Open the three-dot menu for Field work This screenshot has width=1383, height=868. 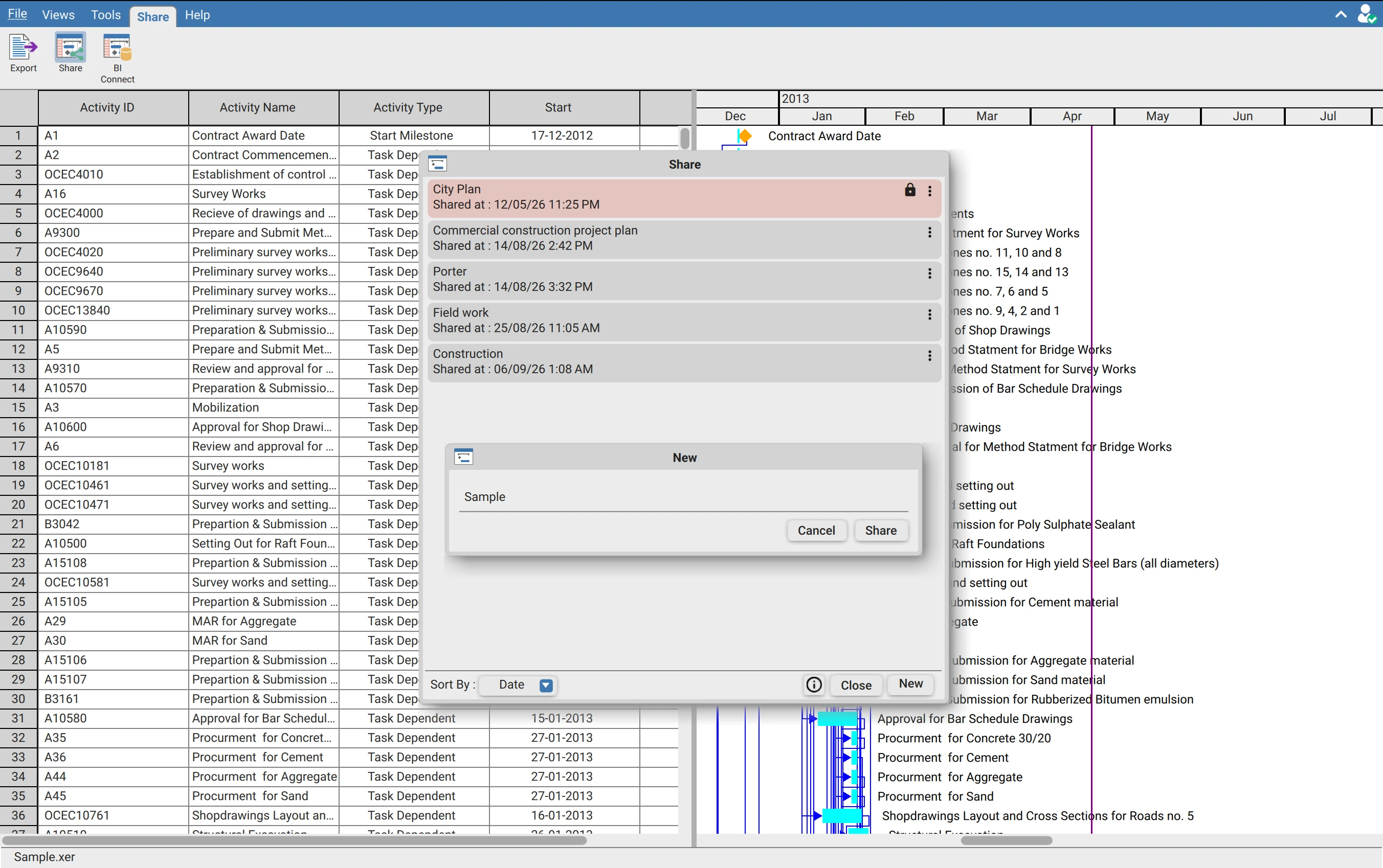(930, 314)
